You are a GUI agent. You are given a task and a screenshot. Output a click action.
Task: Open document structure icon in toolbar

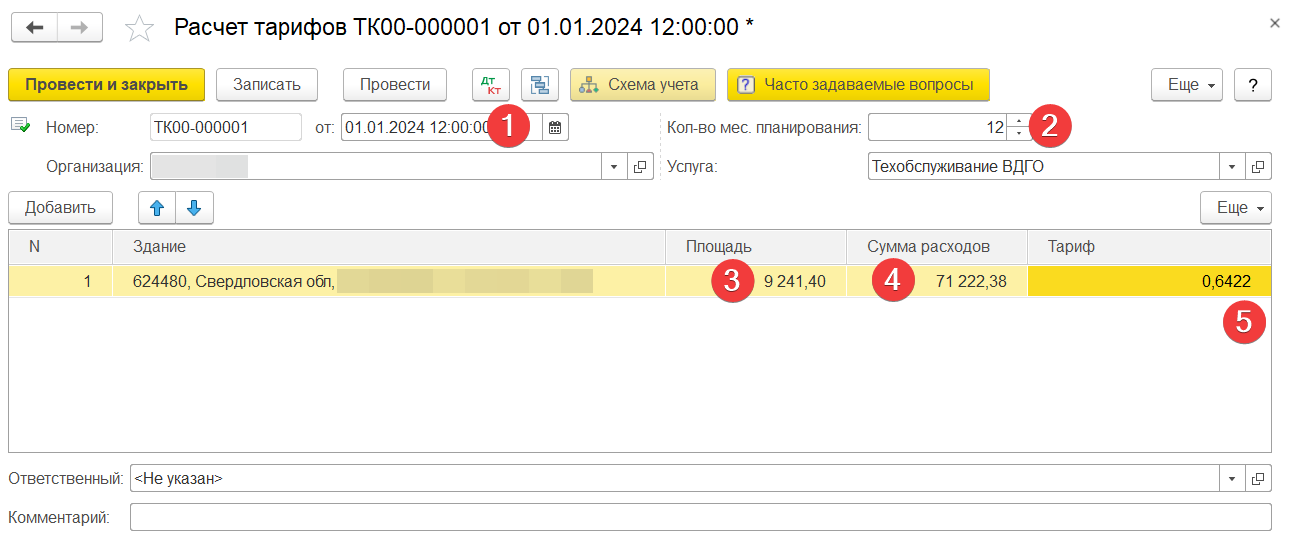click(x=540, y=85)
